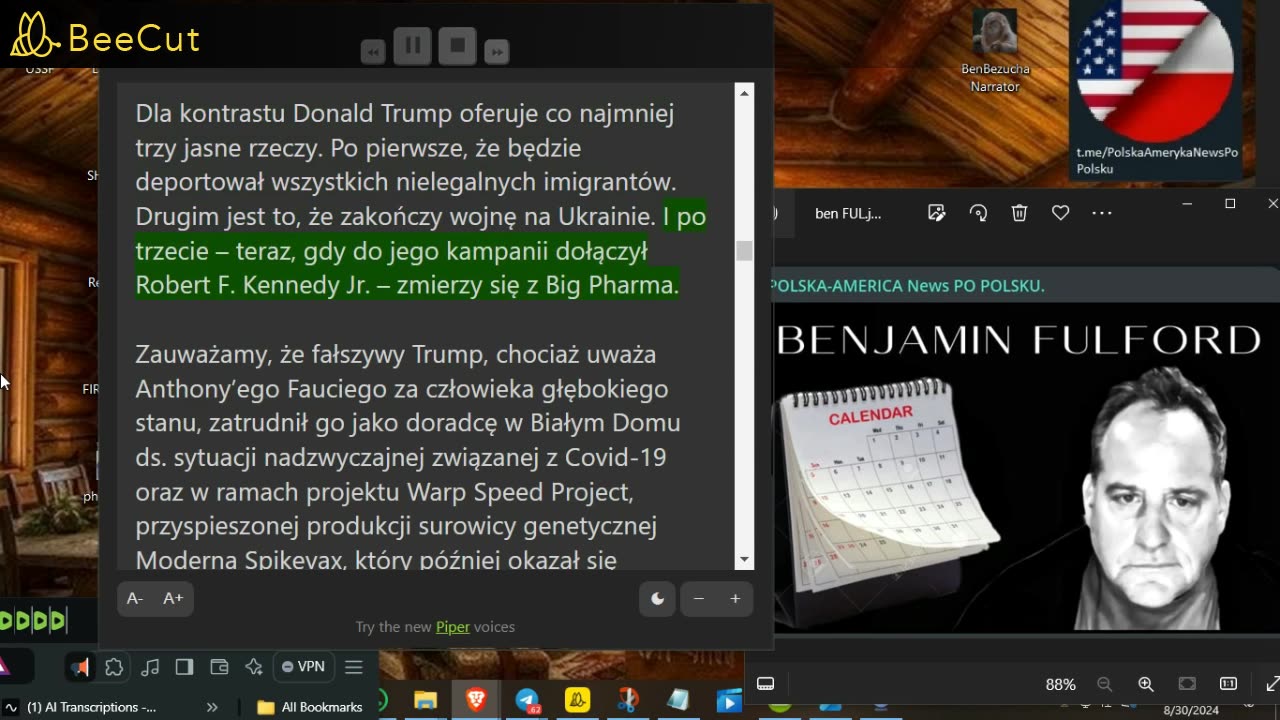Expand hidden bookmarks with double chevron
1280x720 pixels.
[x=212, y=707]
